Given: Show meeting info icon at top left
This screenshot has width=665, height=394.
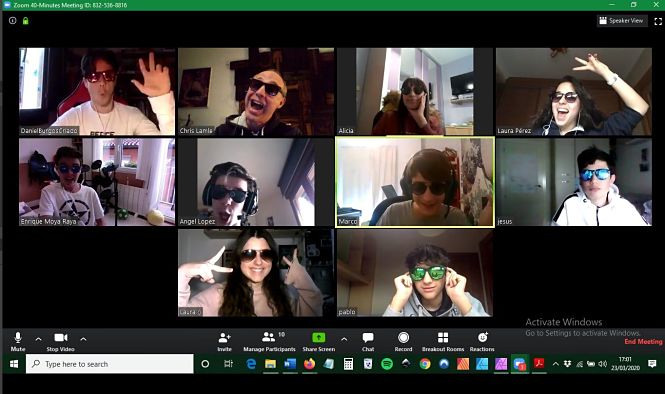Looking at the screenshot, I should pos(13,20).
